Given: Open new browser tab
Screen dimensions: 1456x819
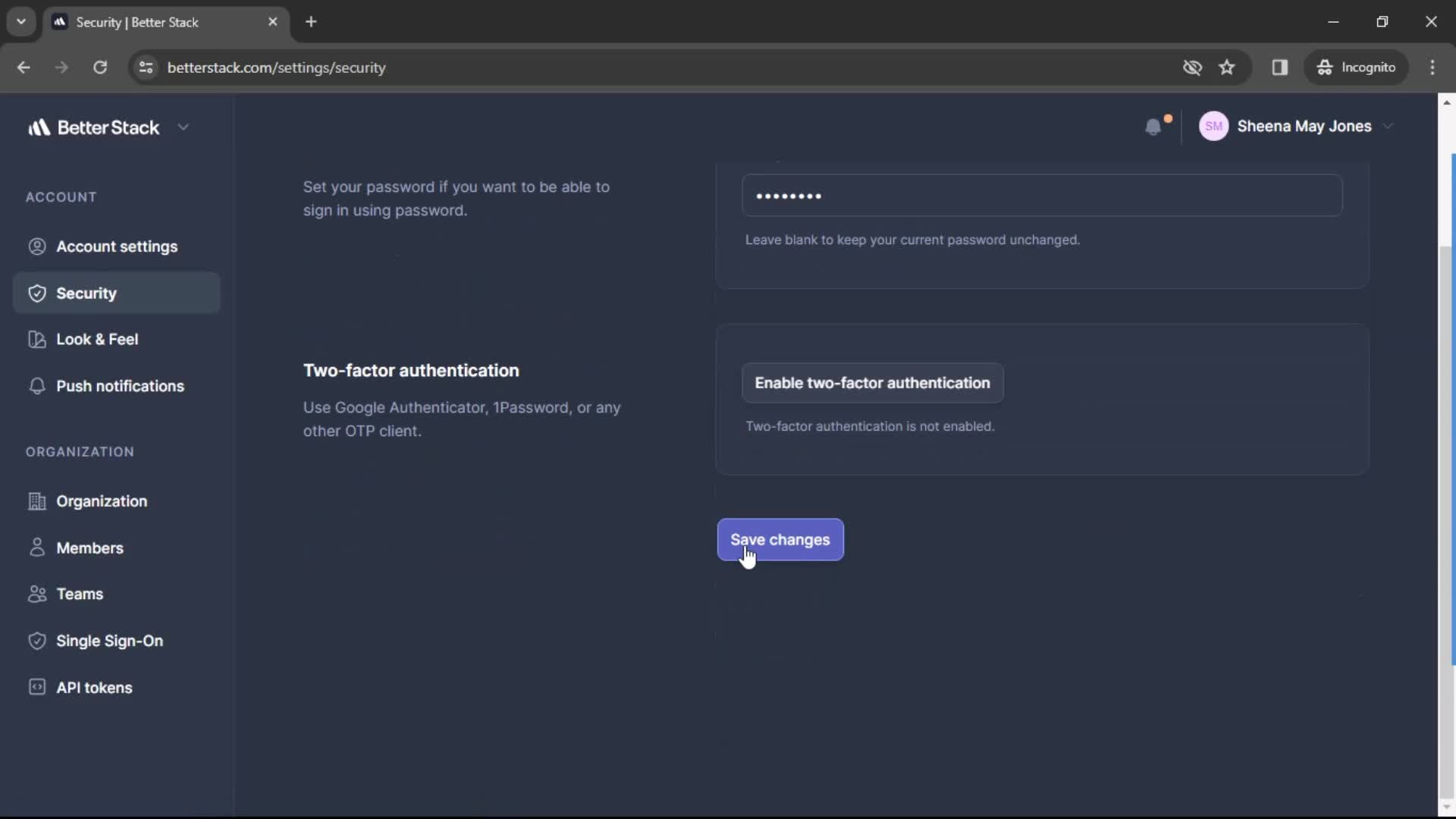Looking at the screenshot, I should (310, 22).
